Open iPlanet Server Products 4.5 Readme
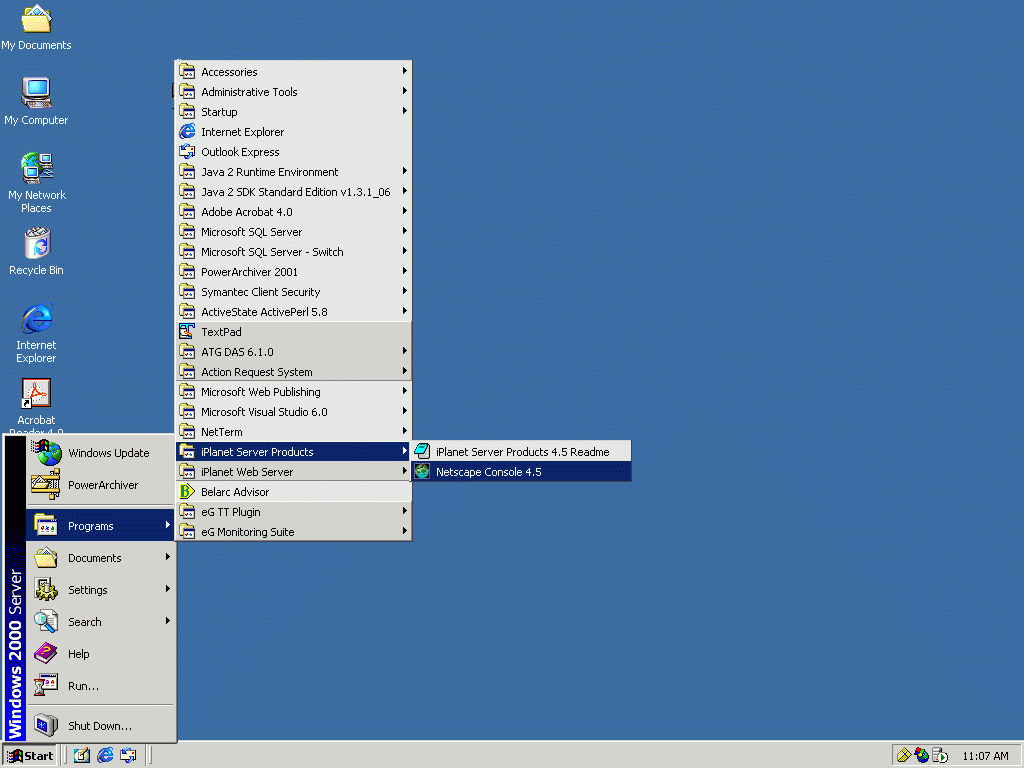This screenshot has height=768, width=1024. (521, 451)
